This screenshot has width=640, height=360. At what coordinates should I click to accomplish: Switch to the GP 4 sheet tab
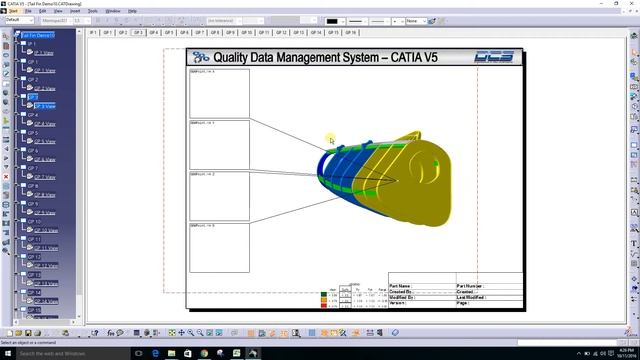point(153,32)
